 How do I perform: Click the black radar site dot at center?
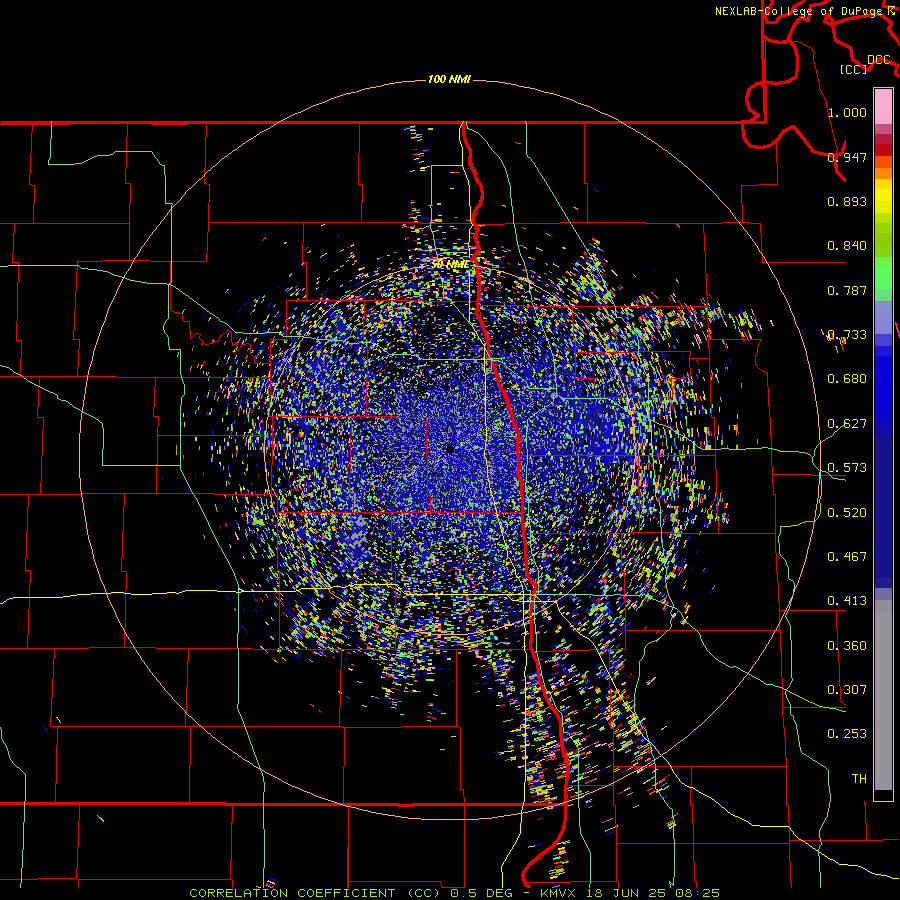click(450, 449)
